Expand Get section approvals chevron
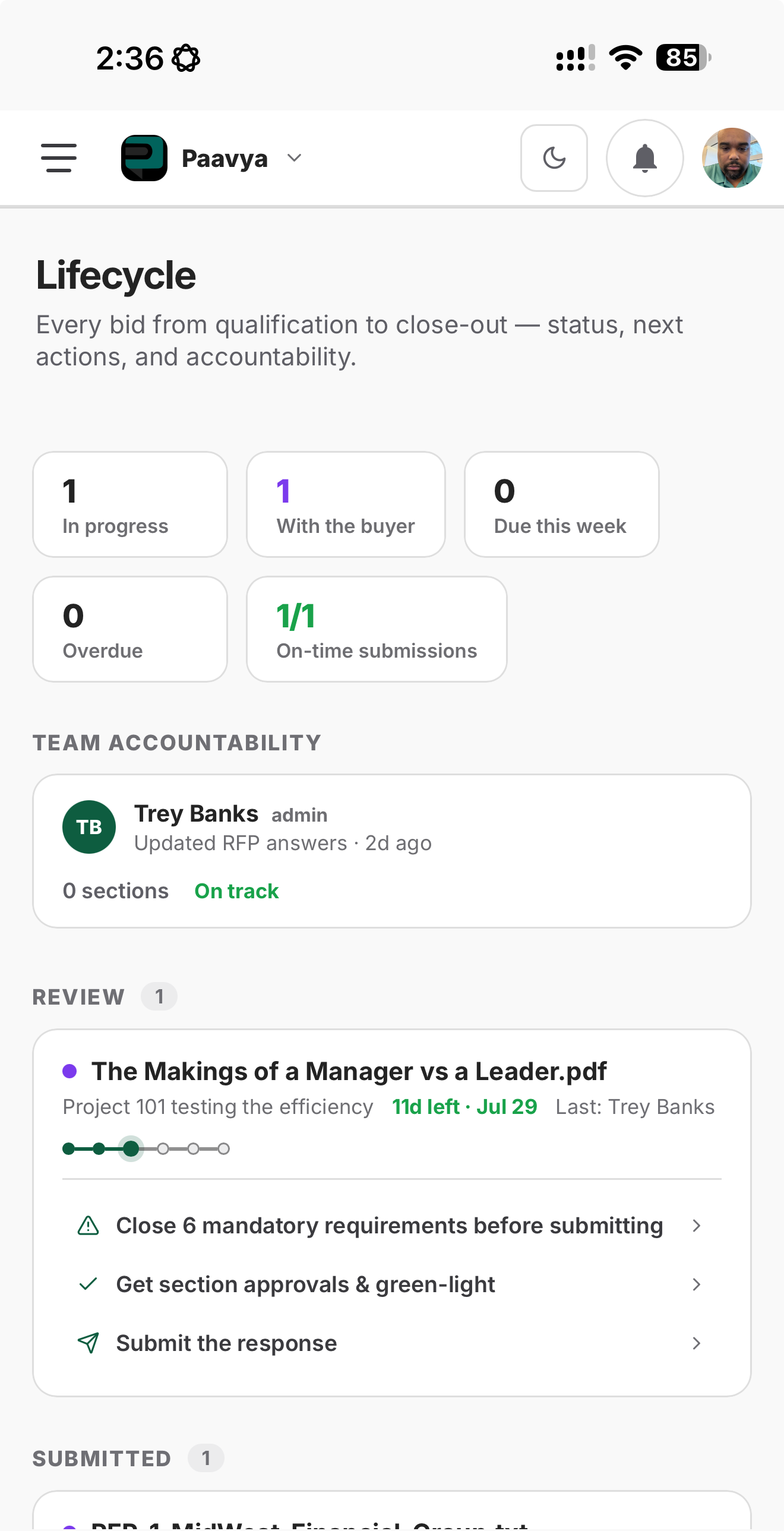Image resolution: width=784 pixels, height=1531 pixels. point(697,1284)
